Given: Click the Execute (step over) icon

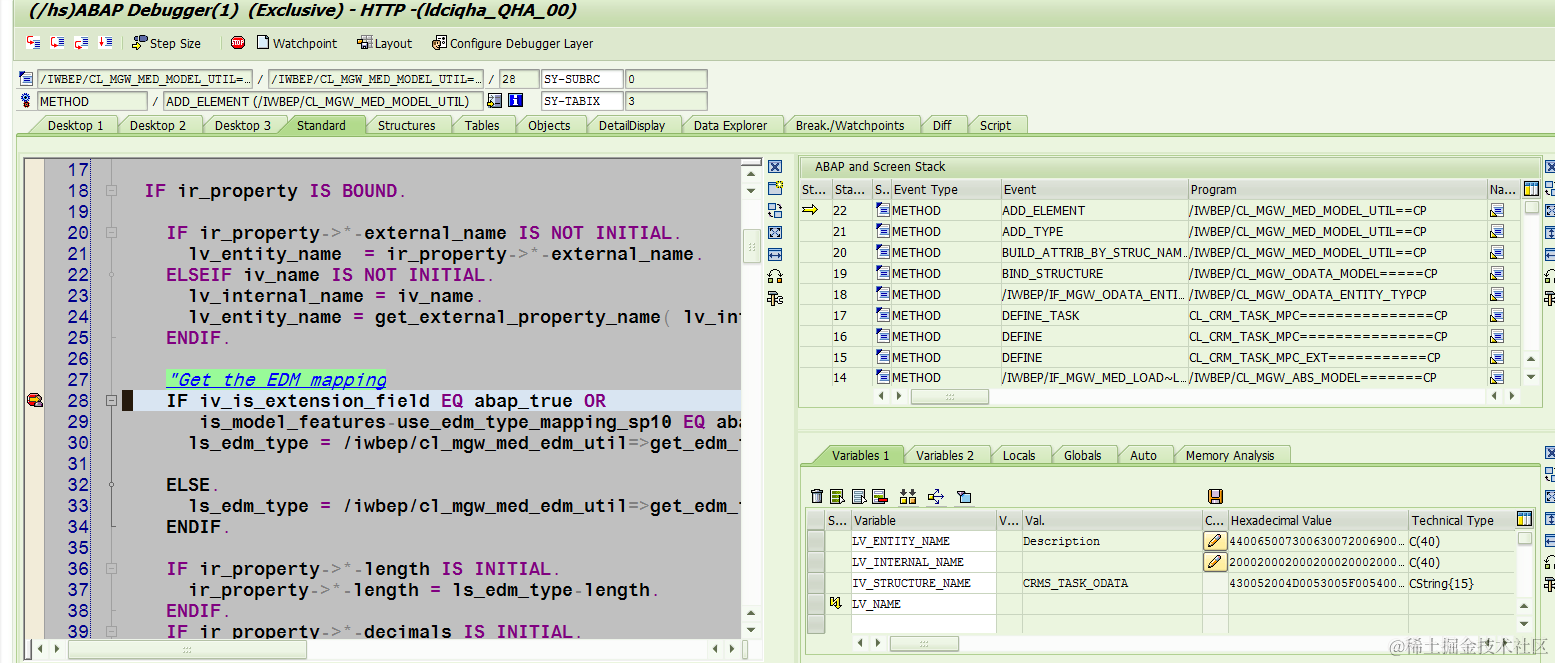Looking at the screenshot, I should 57,43.
